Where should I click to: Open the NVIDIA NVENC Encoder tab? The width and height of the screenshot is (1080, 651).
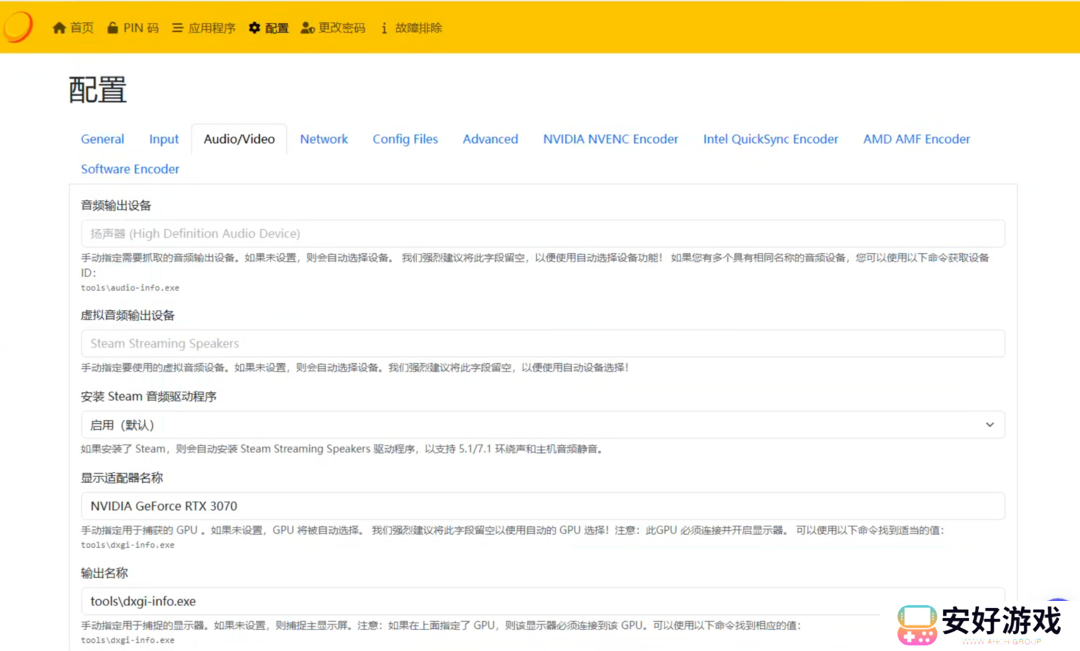tap(610, 139)
